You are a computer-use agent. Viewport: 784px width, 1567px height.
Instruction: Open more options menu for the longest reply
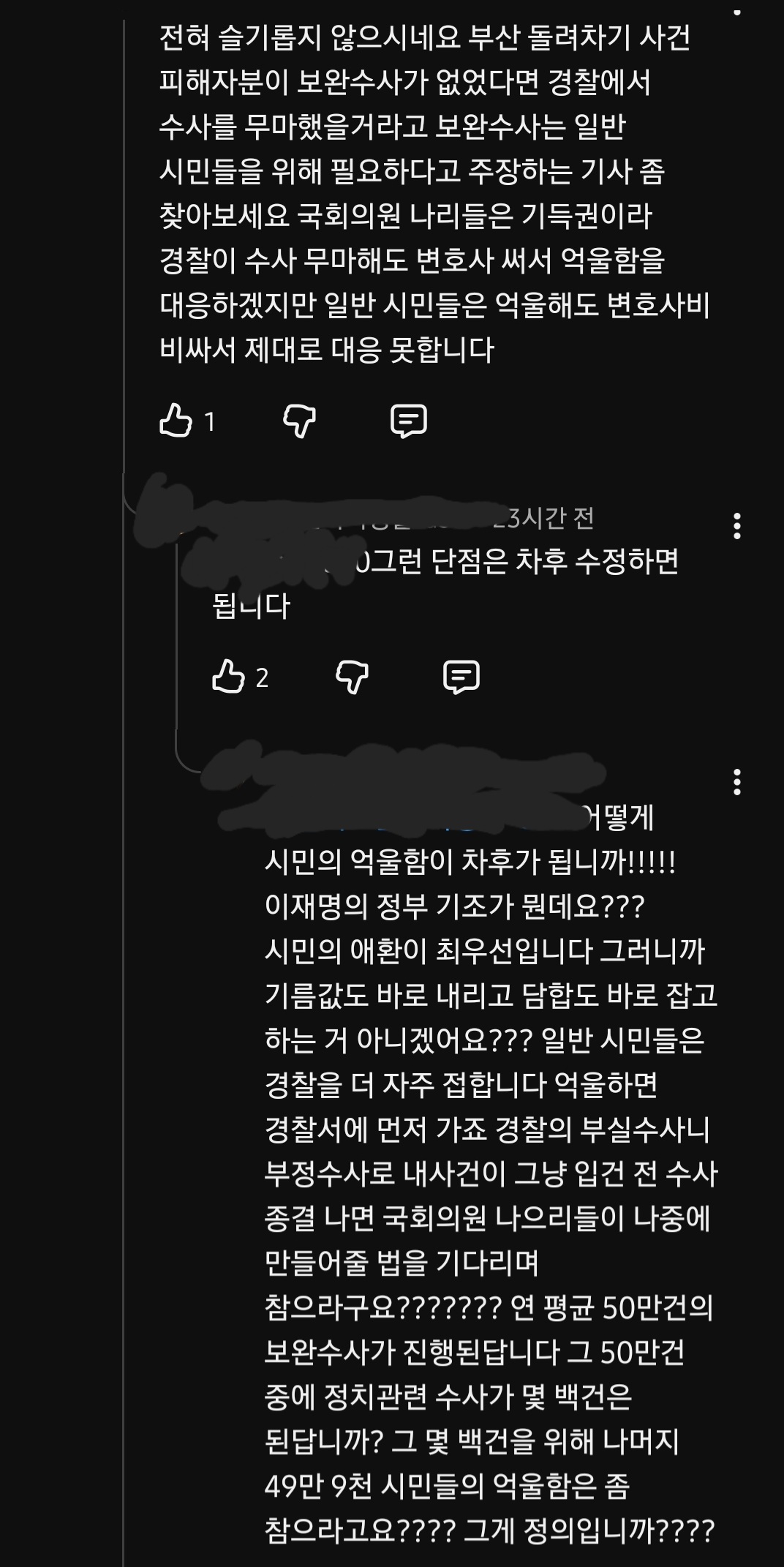tap(736, 782)
